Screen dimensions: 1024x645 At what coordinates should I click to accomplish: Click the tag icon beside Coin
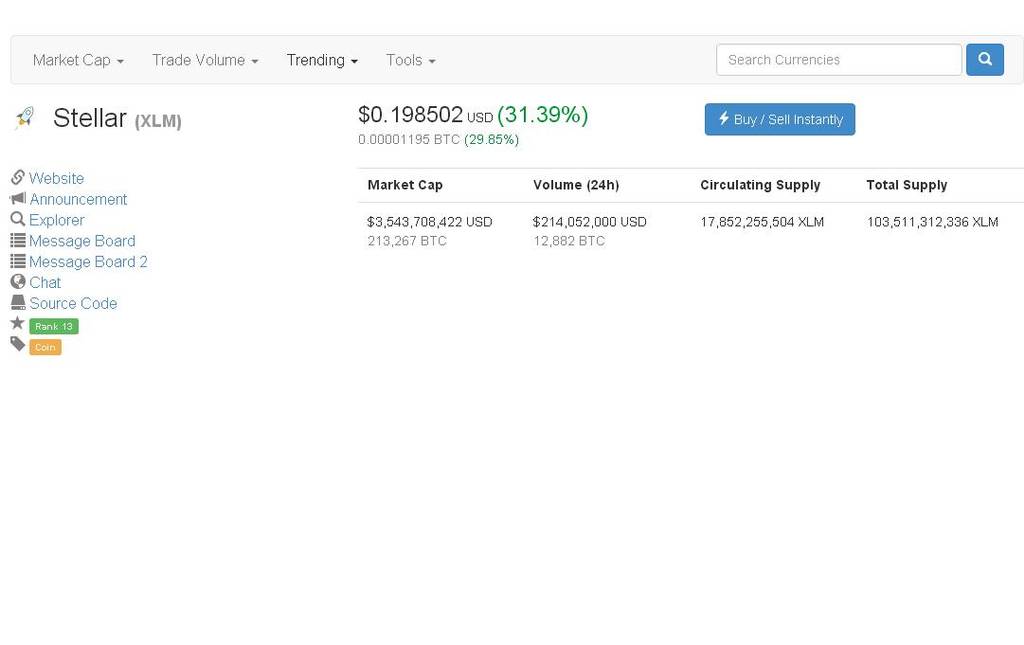click(x=18, y=344)
